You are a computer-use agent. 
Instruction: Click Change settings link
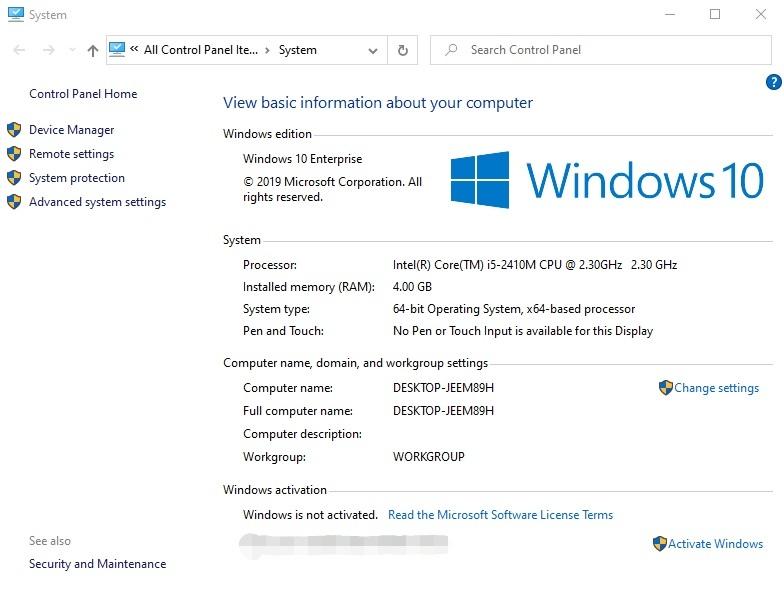[716, 388]
